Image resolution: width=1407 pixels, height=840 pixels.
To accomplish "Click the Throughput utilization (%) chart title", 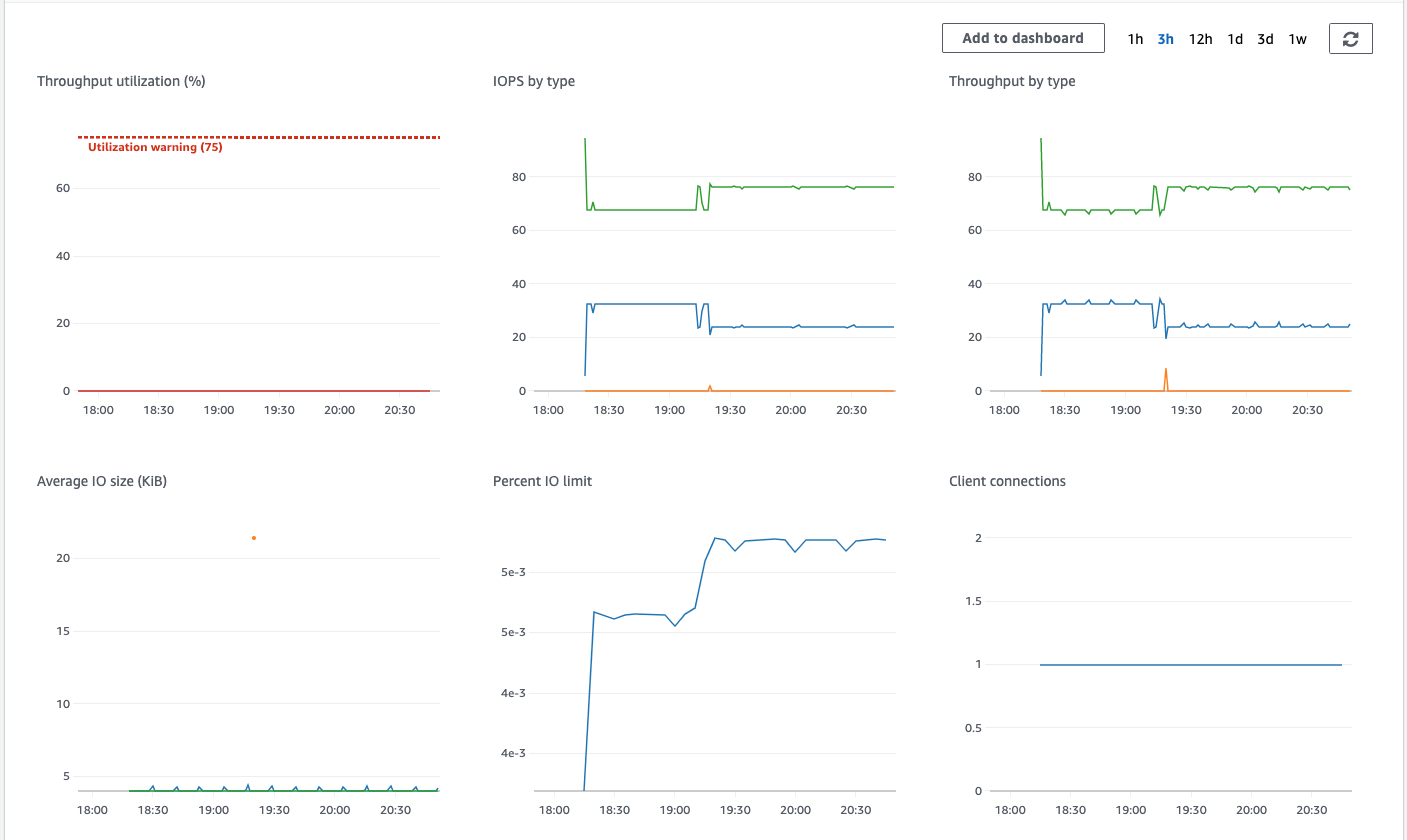I will (x=120, y=80).
